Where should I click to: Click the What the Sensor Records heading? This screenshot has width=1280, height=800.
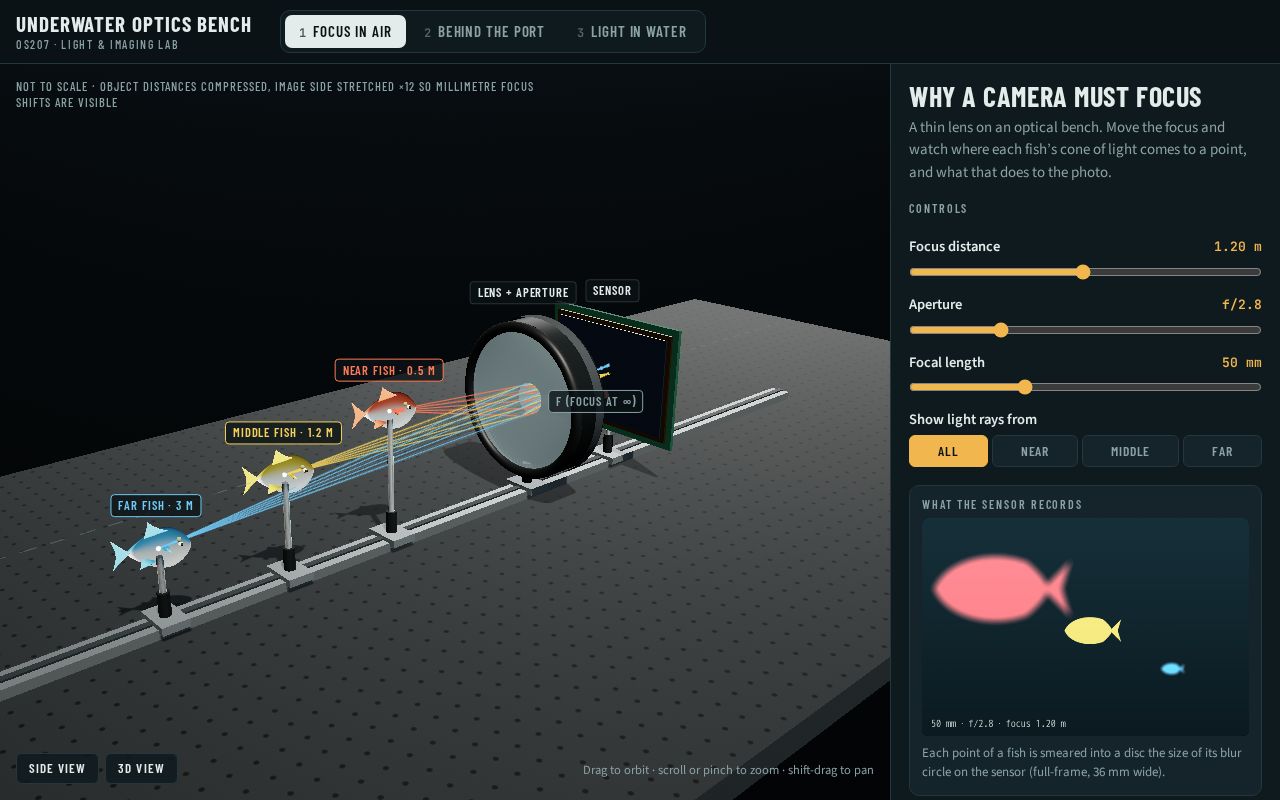tap(1002, 504)
